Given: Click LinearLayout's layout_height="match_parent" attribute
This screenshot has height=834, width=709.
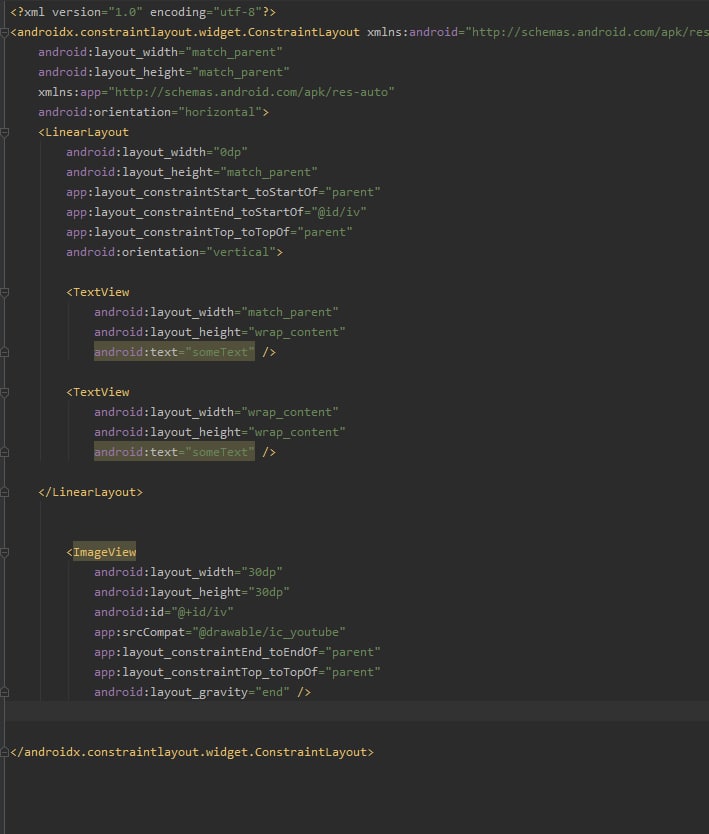Looking at the screenshot, I should pos(192,172).
